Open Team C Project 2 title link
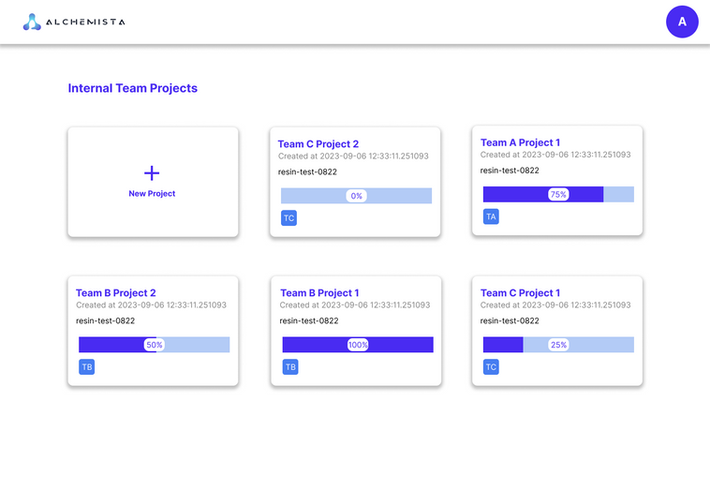This screenshot has width=710, height=504. point(318,144)
